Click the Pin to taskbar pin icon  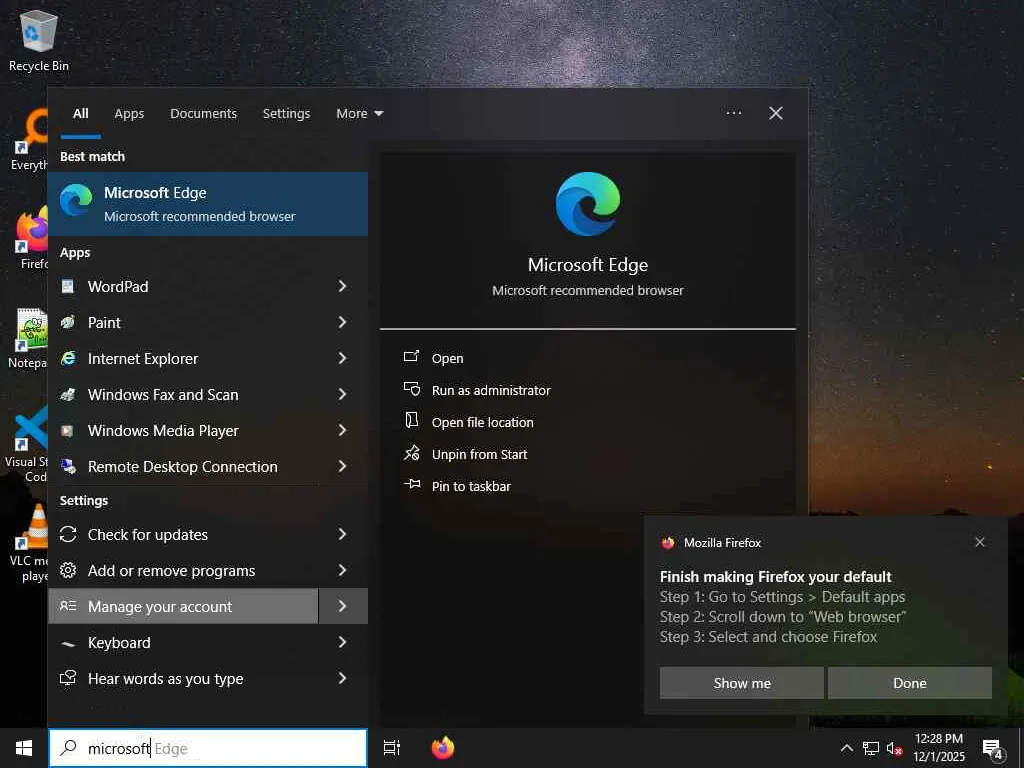pos(411,484)
